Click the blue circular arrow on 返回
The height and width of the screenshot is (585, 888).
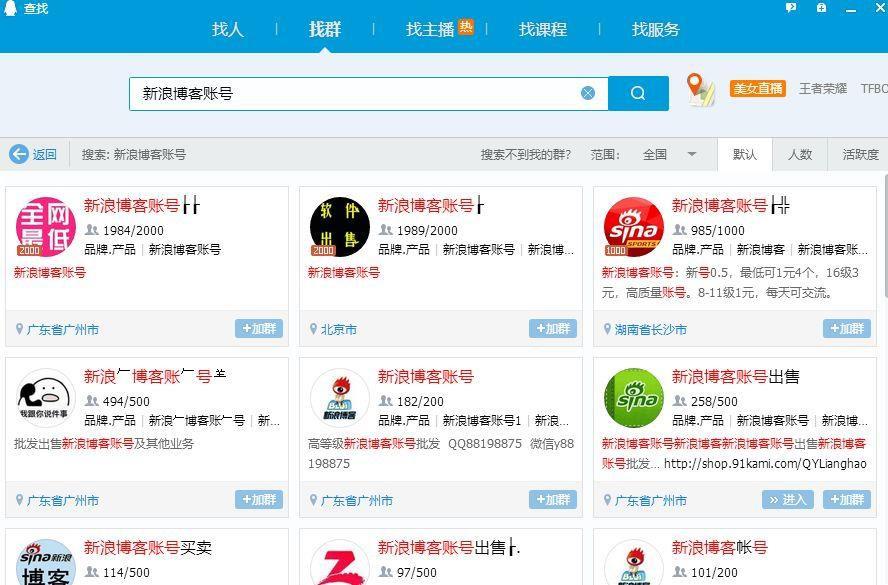point(21,154)
